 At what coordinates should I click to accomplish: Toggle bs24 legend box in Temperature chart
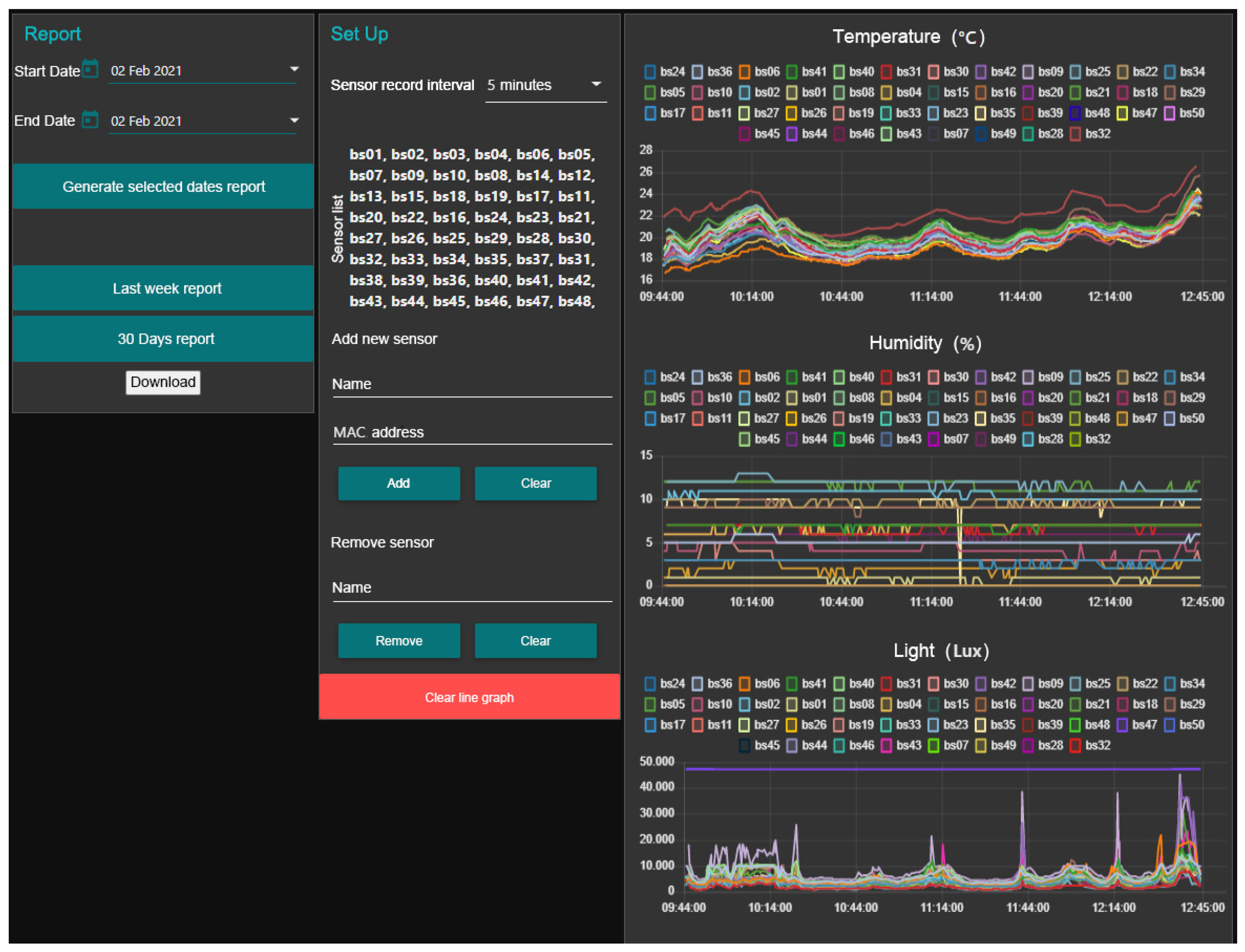point(650,72)
